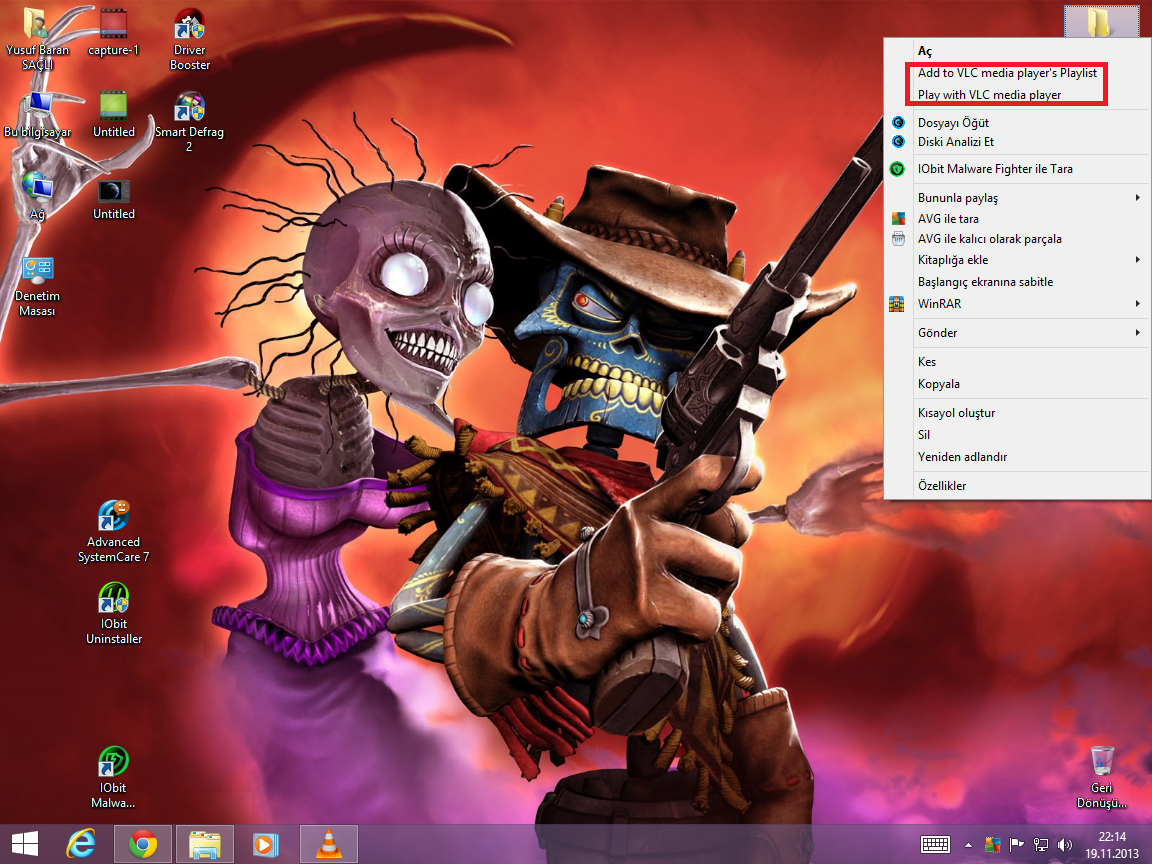Select the Bu bilgisayar desktop icon

[37, 115]
